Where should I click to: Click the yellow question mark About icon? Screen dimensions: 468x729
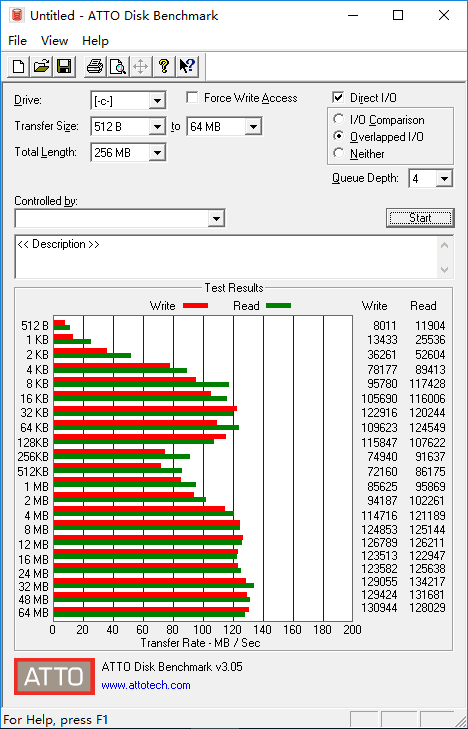pos(164,66)
